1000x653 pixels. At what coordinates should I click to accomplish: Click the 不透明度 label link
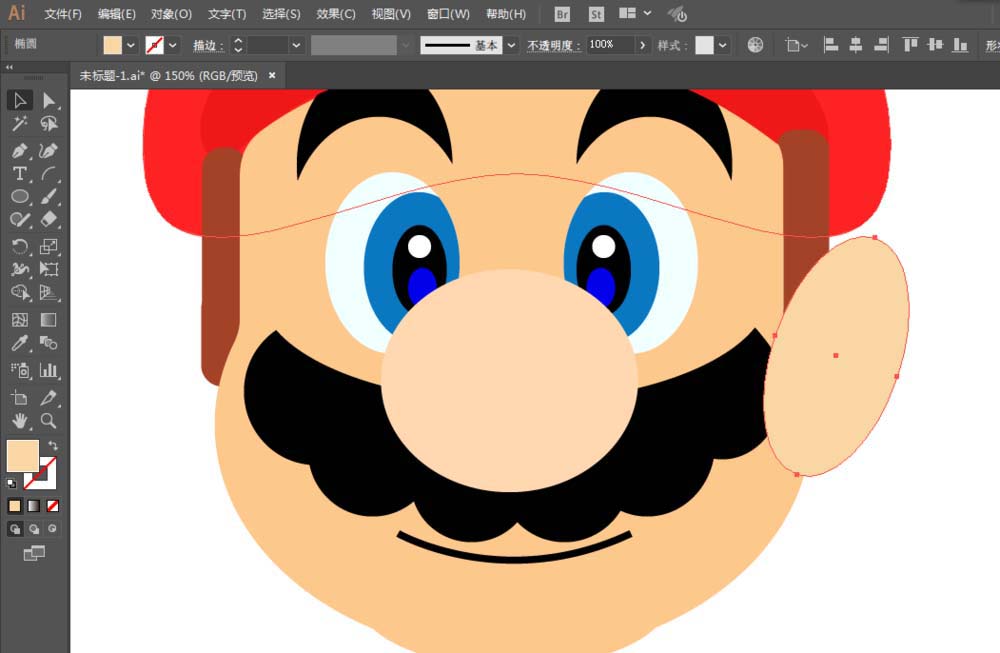point(553,45)
